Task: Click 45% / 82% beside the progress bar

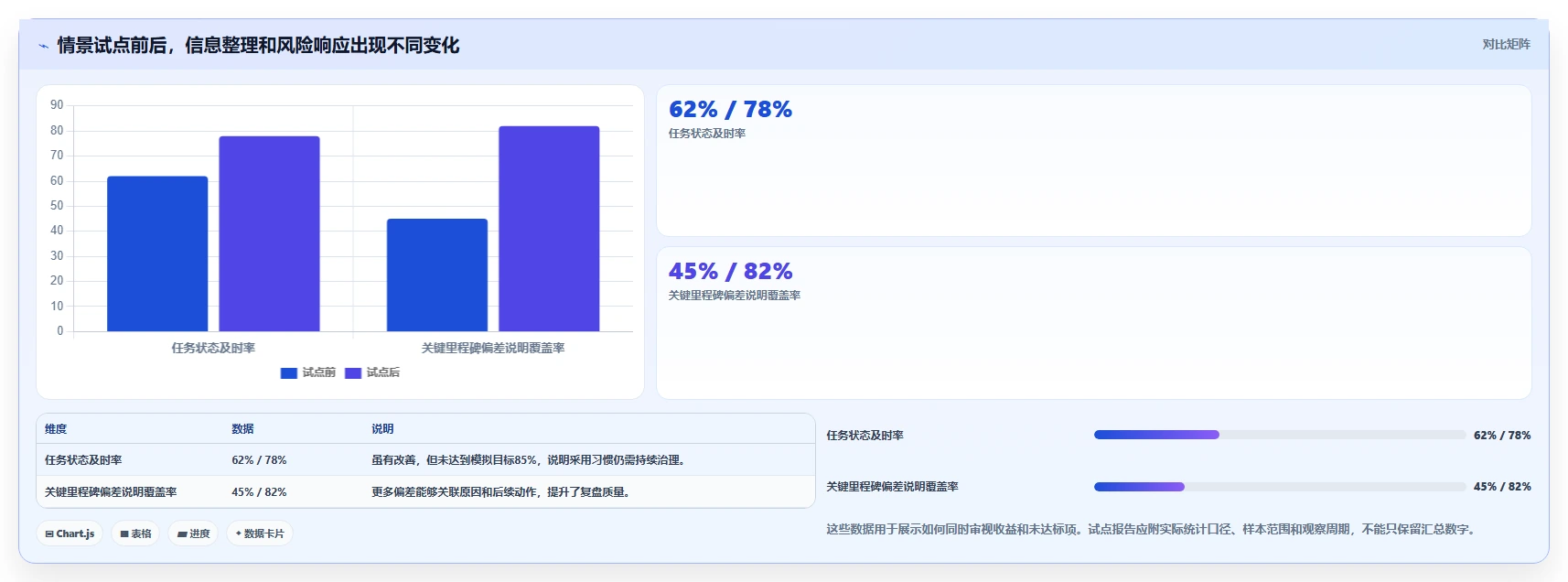Action: tap(1502, 487)
